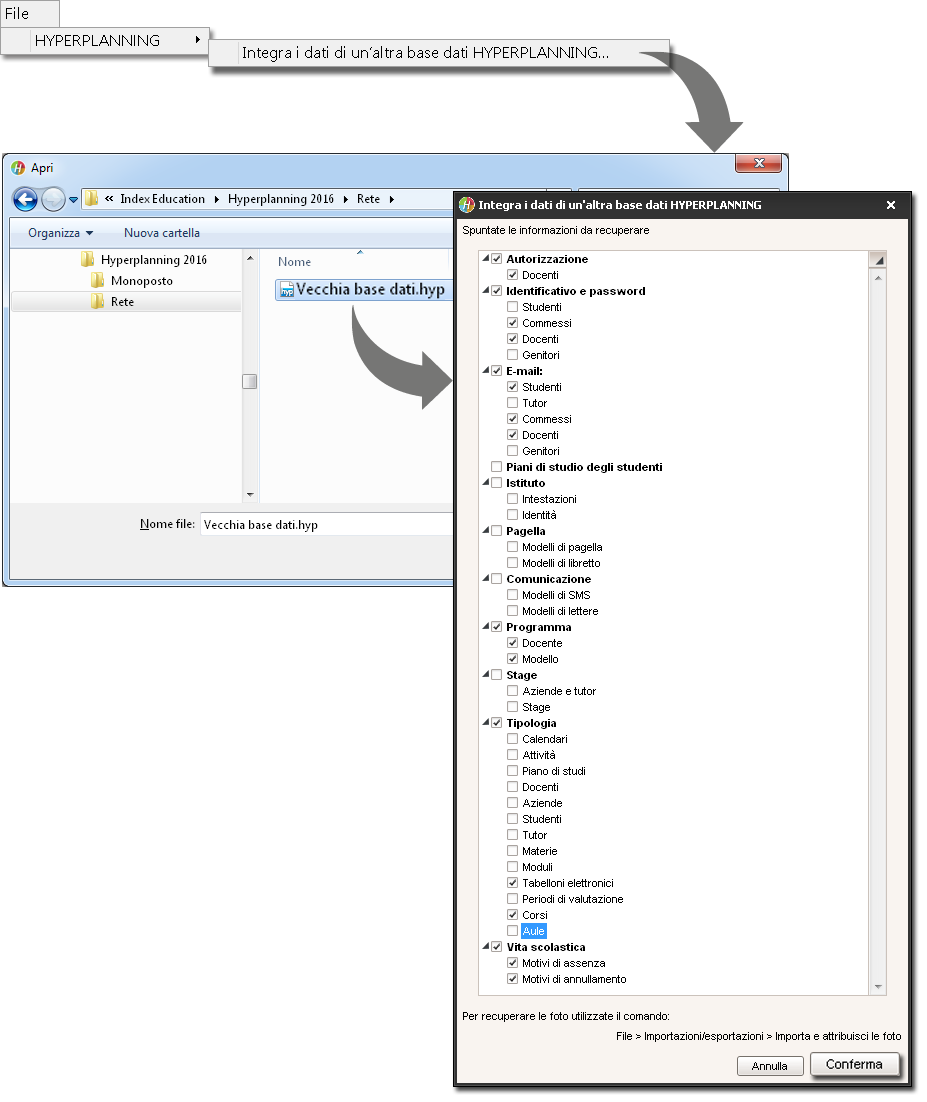Collapse the Pagella group
The height and width of the screenshot is (1102, 927).
pyautogui.click(x=486, y=531)
